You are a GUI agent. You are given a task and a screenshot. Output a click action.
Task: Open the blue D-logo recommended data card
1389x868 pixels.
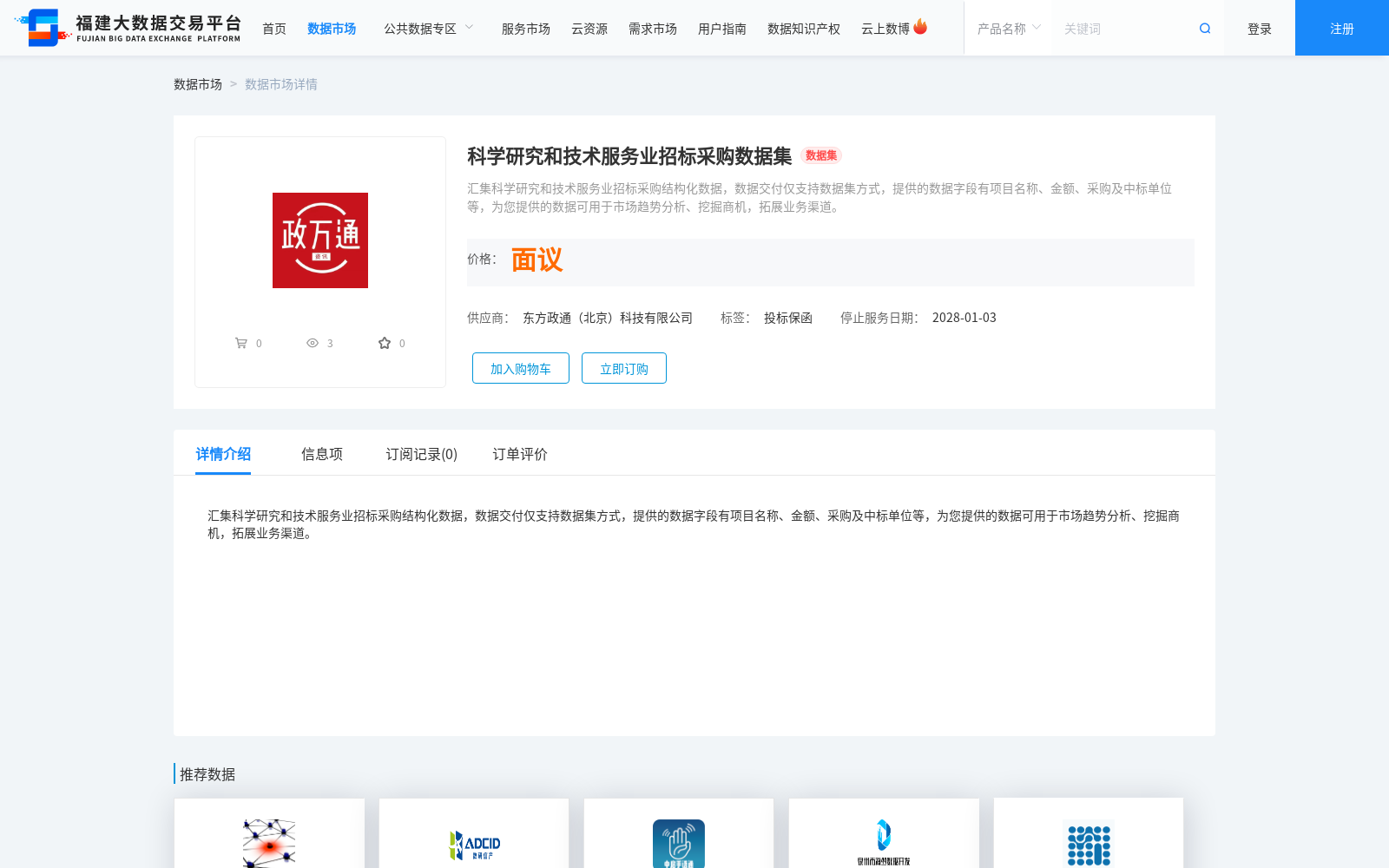click(884, 833)
